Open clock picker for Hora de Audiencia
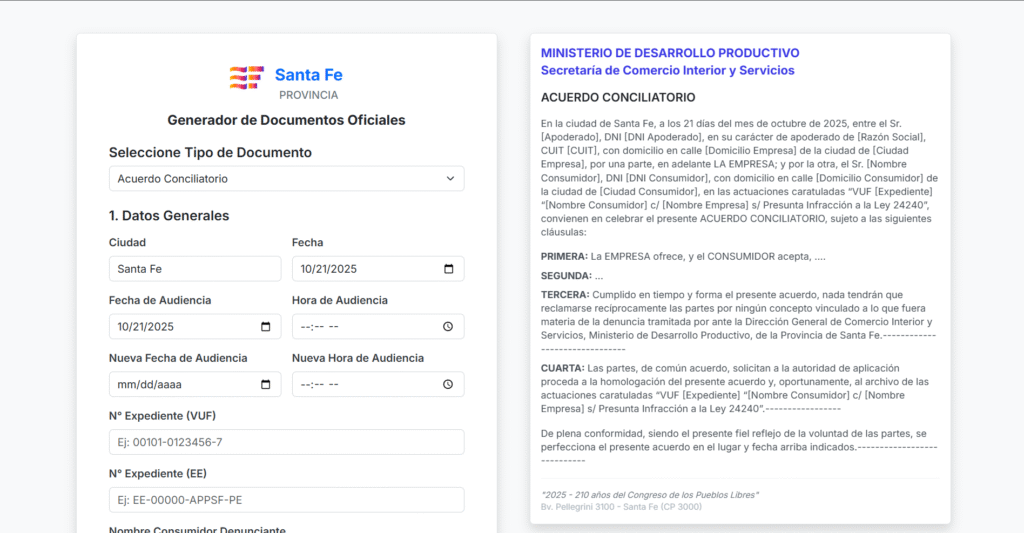This screenshot has height=533, width=1024. 448,327
